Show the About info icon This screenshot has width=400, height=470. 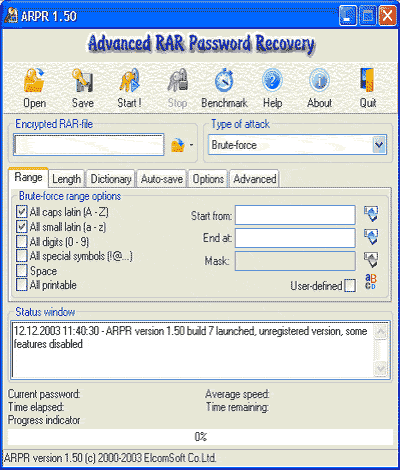click(x=319, y=80)
